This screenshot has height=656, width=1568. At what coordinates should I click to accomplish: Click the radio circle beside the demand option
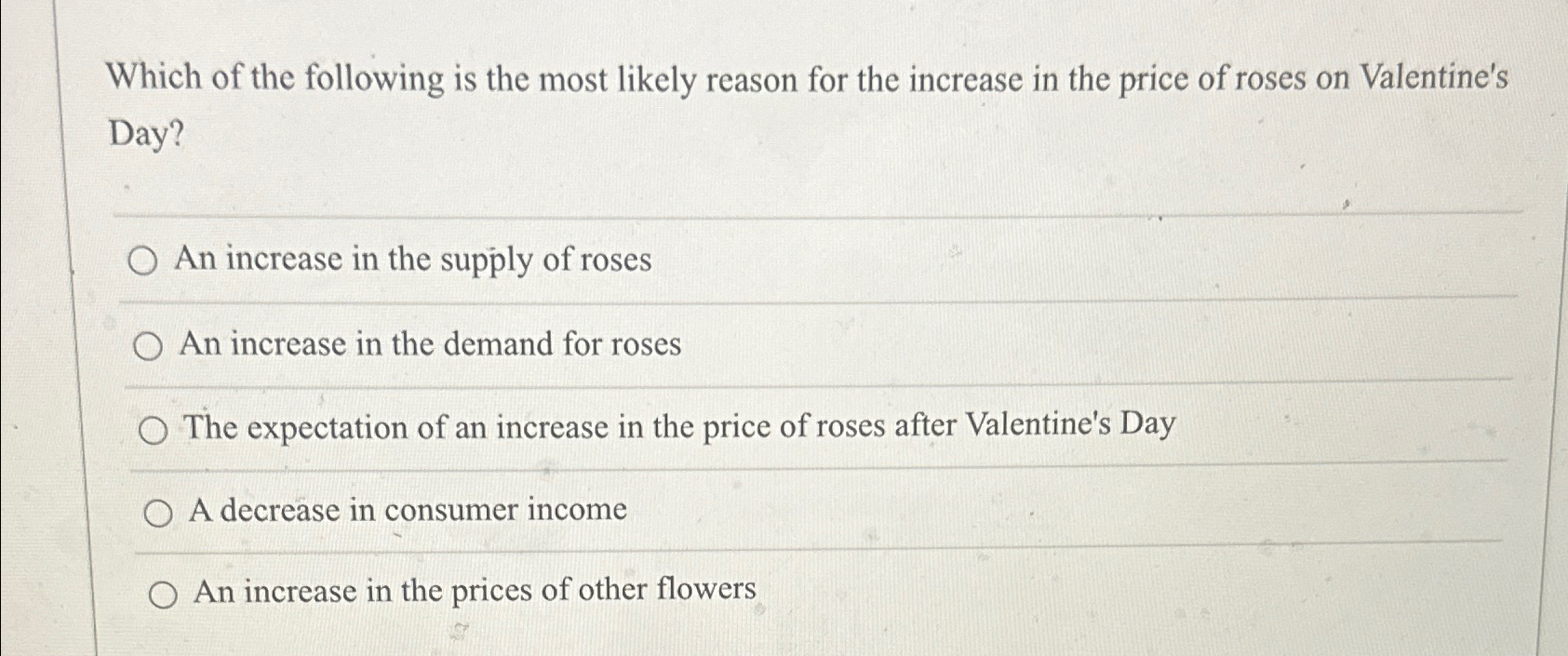[146, 347]
